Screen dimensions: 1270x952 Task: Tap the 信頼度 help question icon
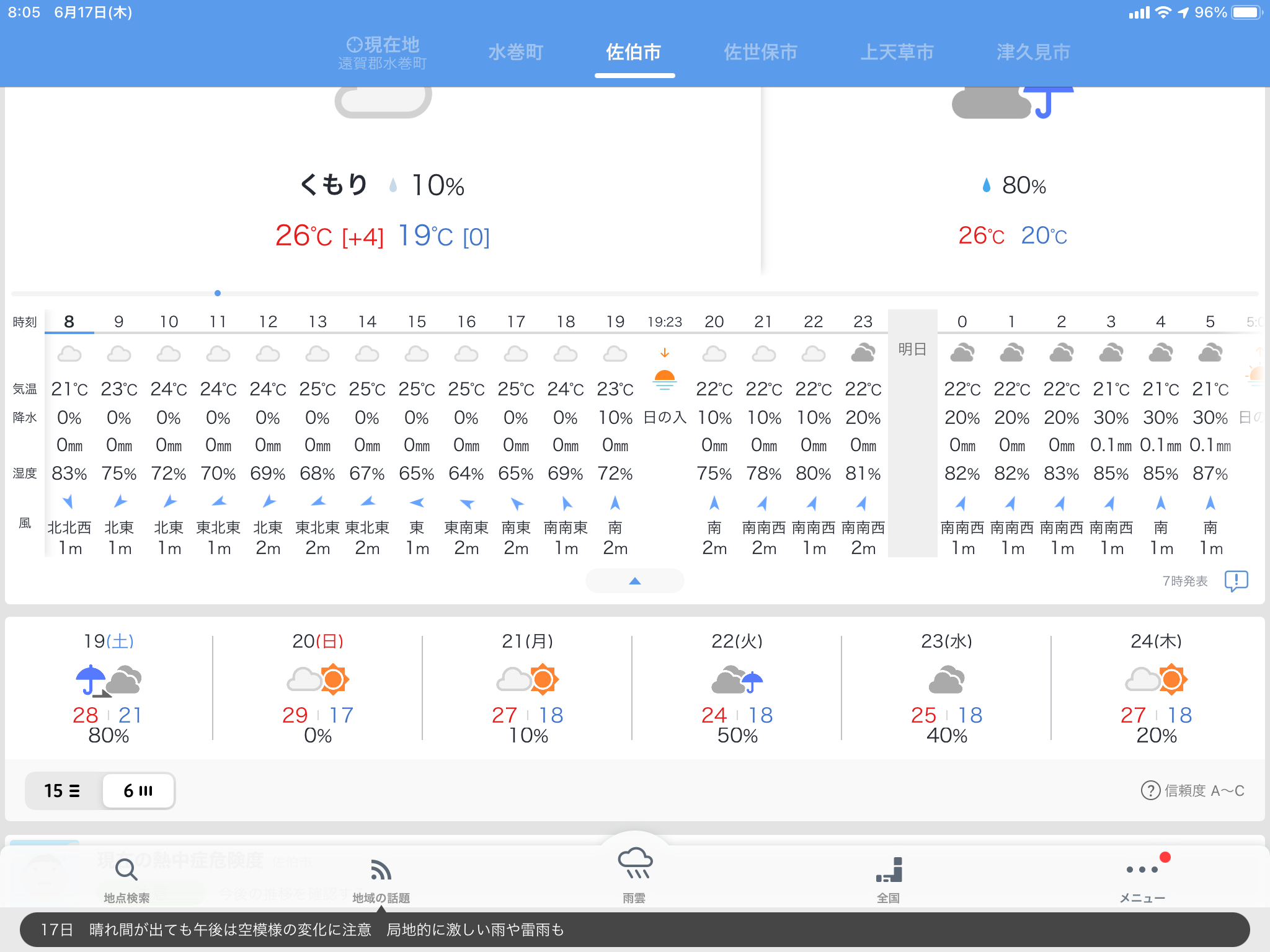pos(1150,790)
